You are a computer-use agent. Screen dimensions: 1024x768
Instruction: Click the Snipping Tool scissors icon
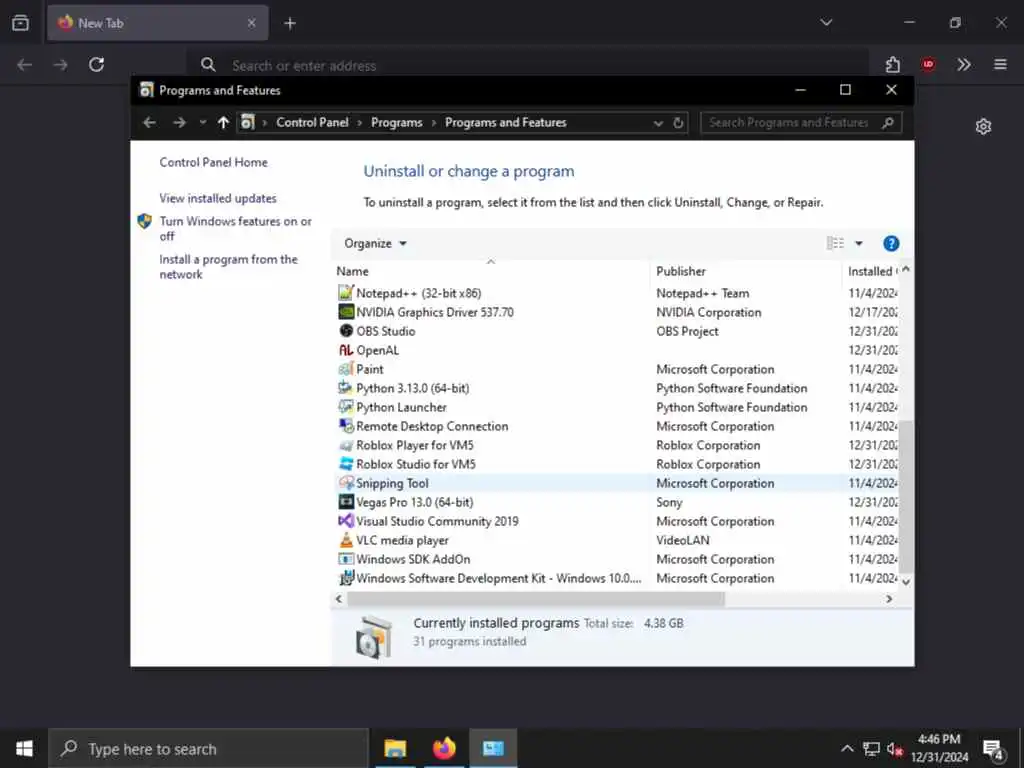(x=345, y=483)
